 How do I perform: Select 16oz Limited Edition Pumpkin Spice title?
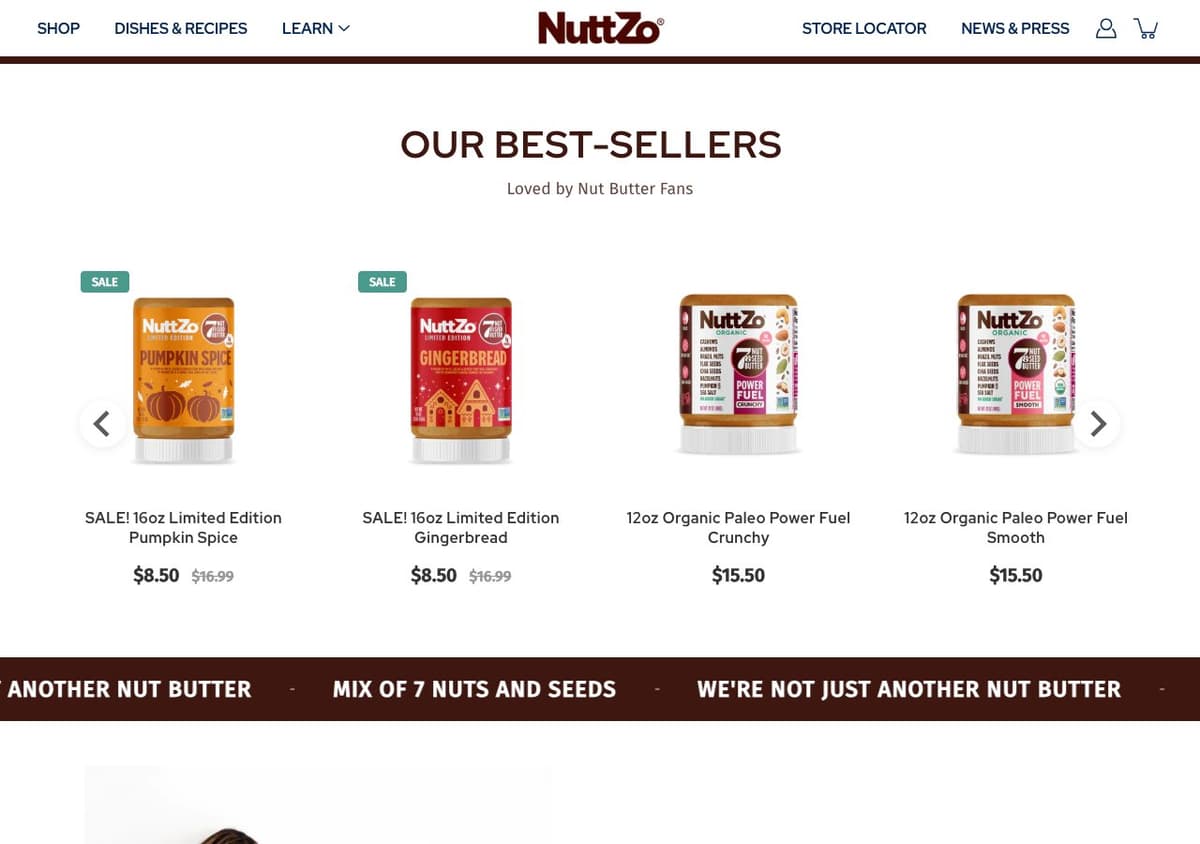pos(183,527)
